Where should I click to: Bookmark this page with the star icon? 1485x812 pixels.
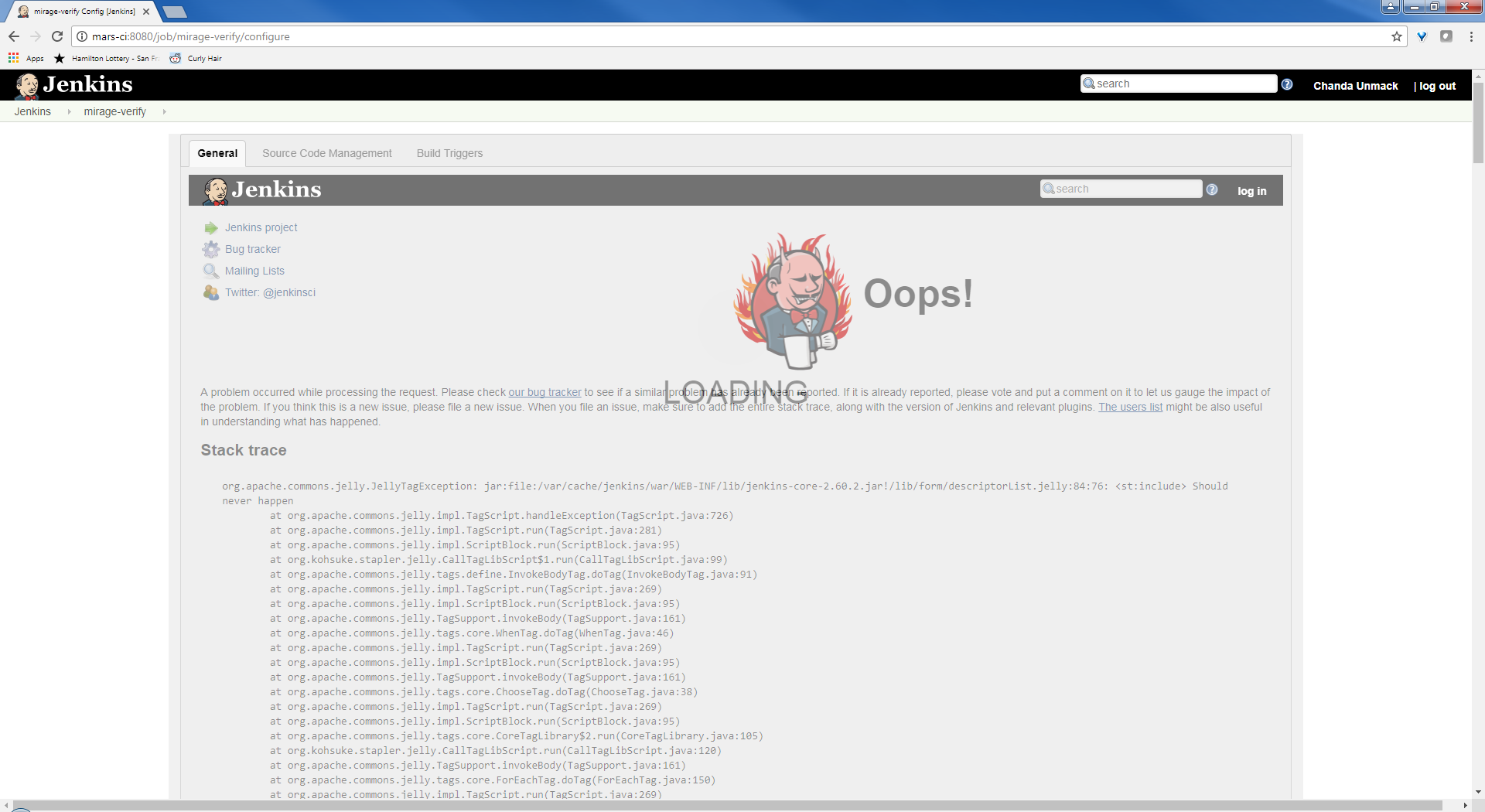coord(1396,36)
